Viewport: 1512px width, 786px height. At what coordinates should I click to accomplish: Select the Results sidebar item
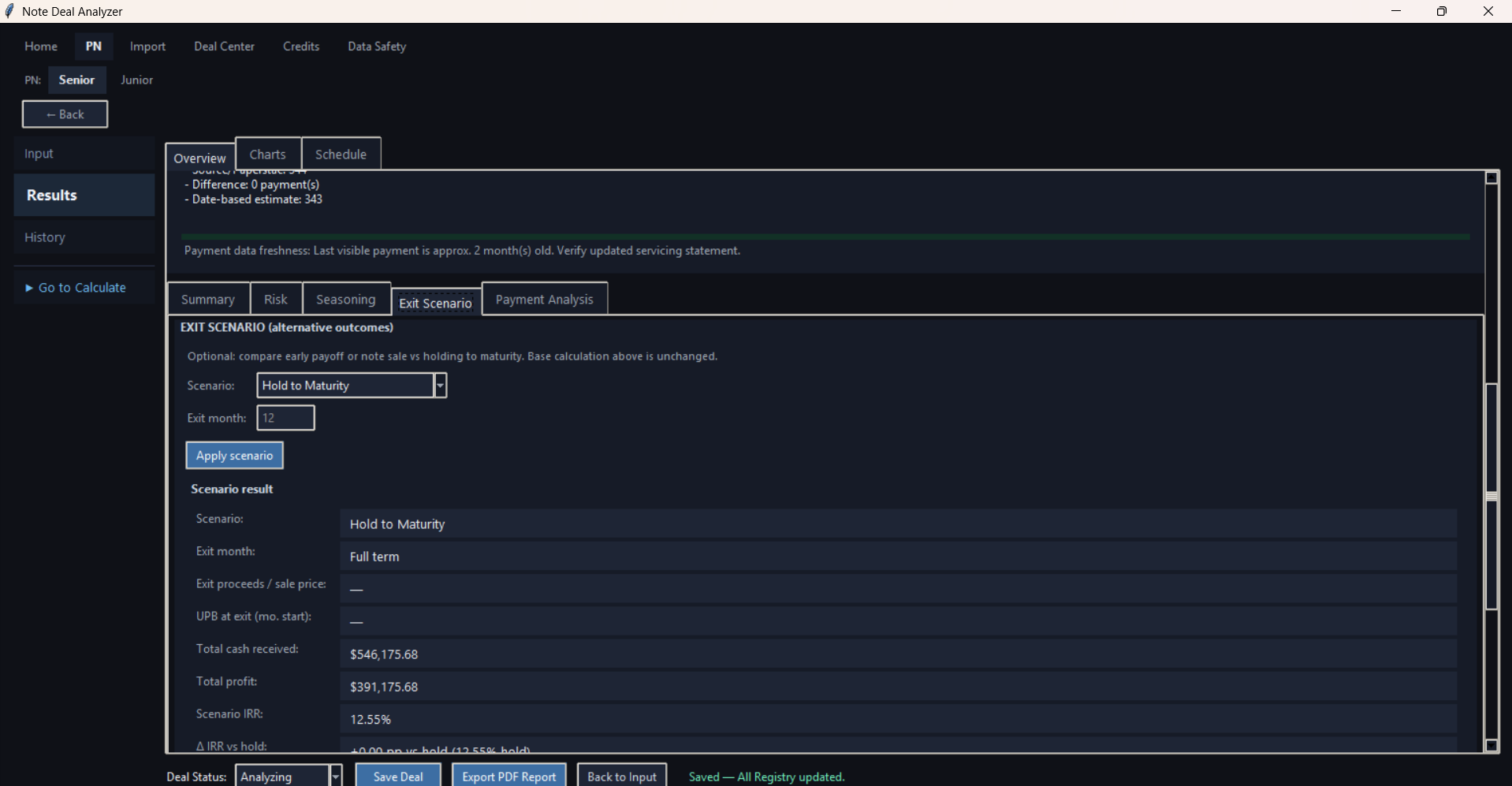84,195
